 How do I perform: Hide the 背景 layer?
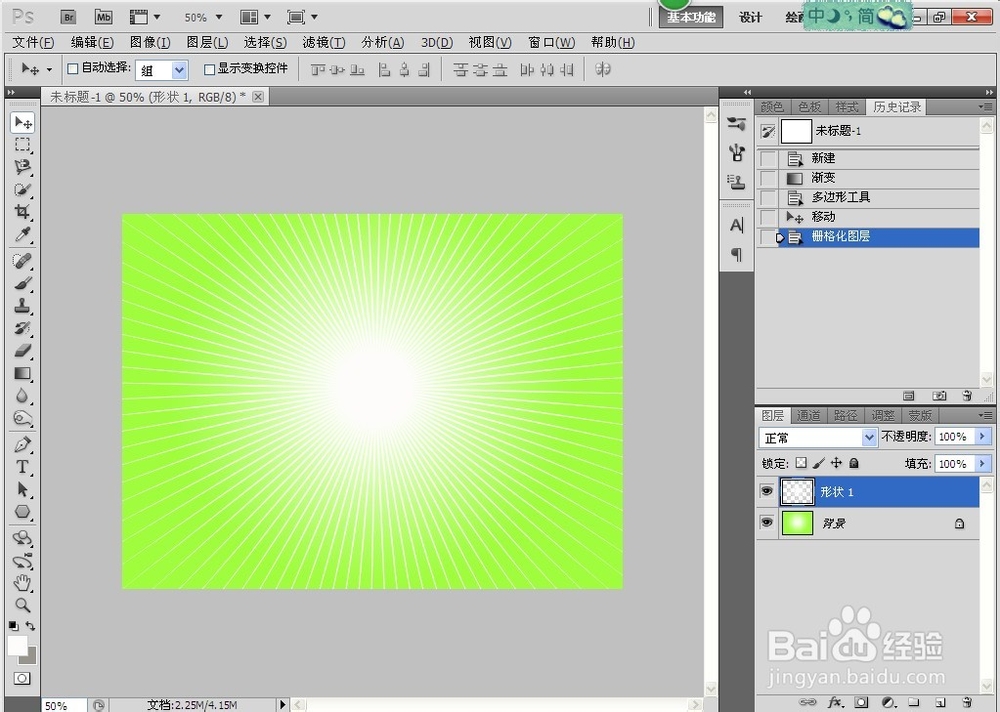767,523
